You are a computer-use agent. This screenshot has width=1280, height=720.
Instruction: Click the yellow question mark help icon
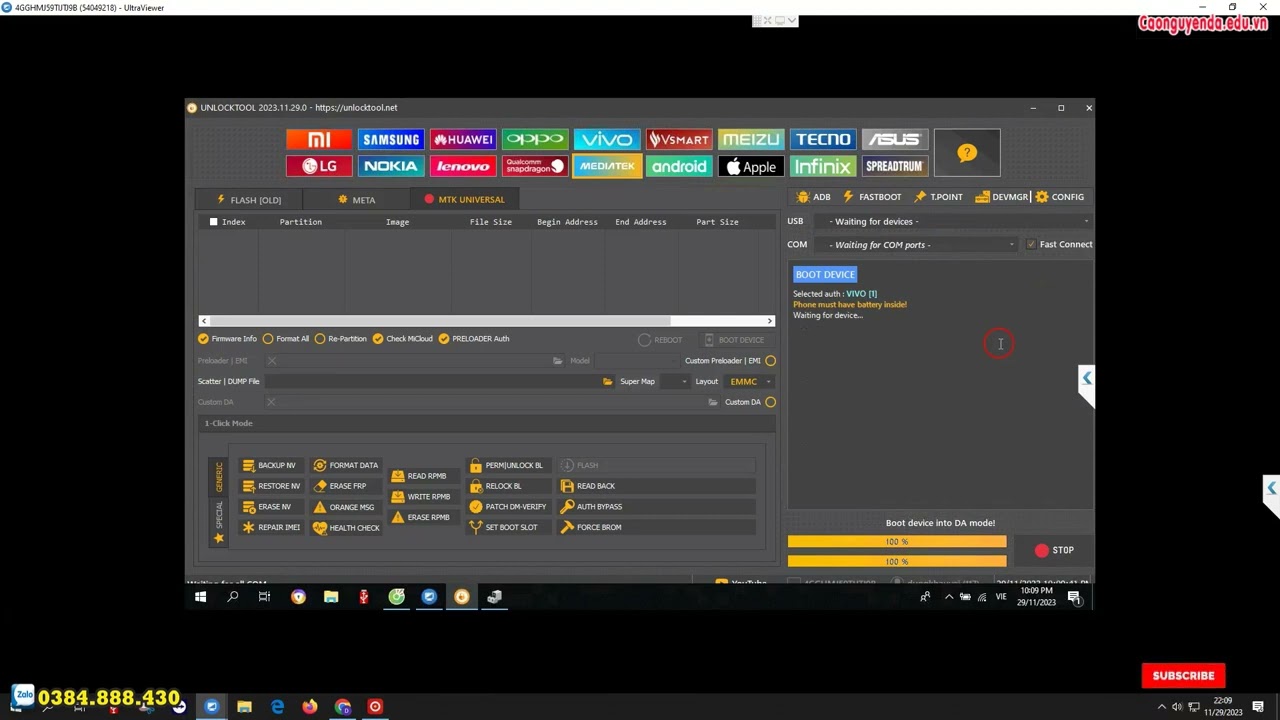pyautogui.click(x=966, y=153)
